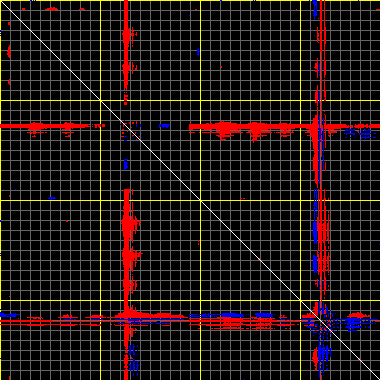The height and width of the screenshot is (380, 380).
Task: Select the blue patch at the left end of the lower band
Action: point(9,315)
